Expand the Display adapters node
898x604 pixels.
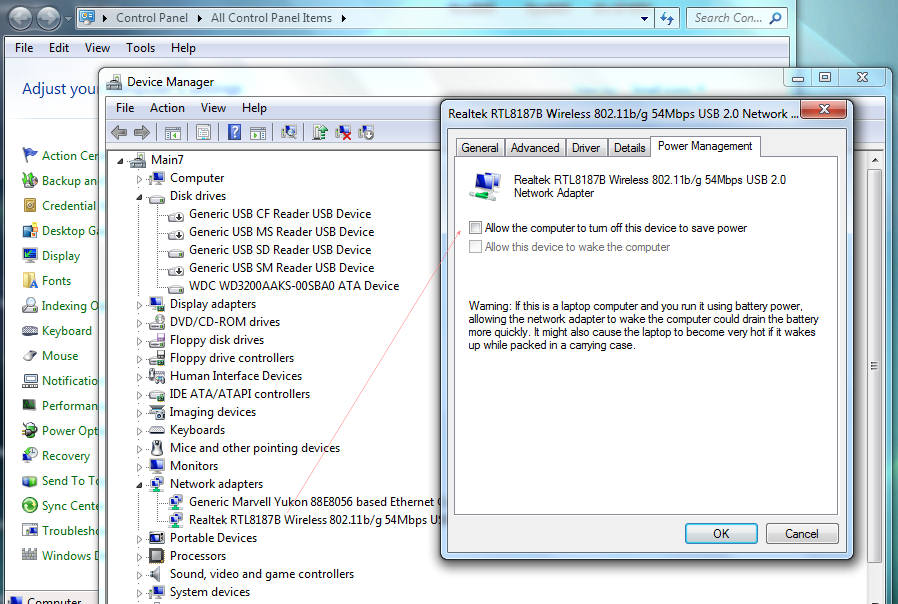(139, 305)
